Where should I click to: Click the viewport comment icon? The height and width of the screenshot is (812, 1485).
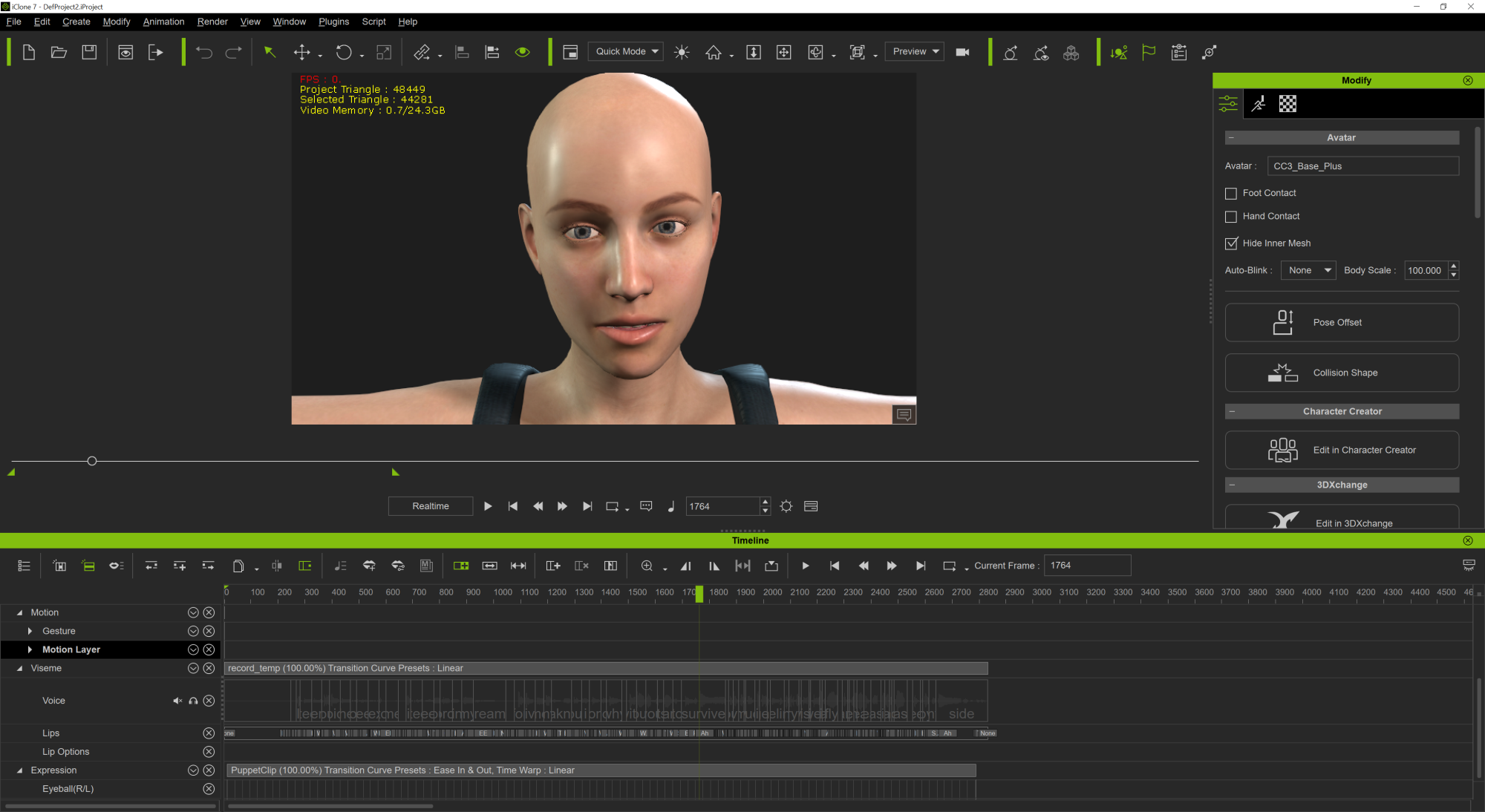click(x=904, y=415)
